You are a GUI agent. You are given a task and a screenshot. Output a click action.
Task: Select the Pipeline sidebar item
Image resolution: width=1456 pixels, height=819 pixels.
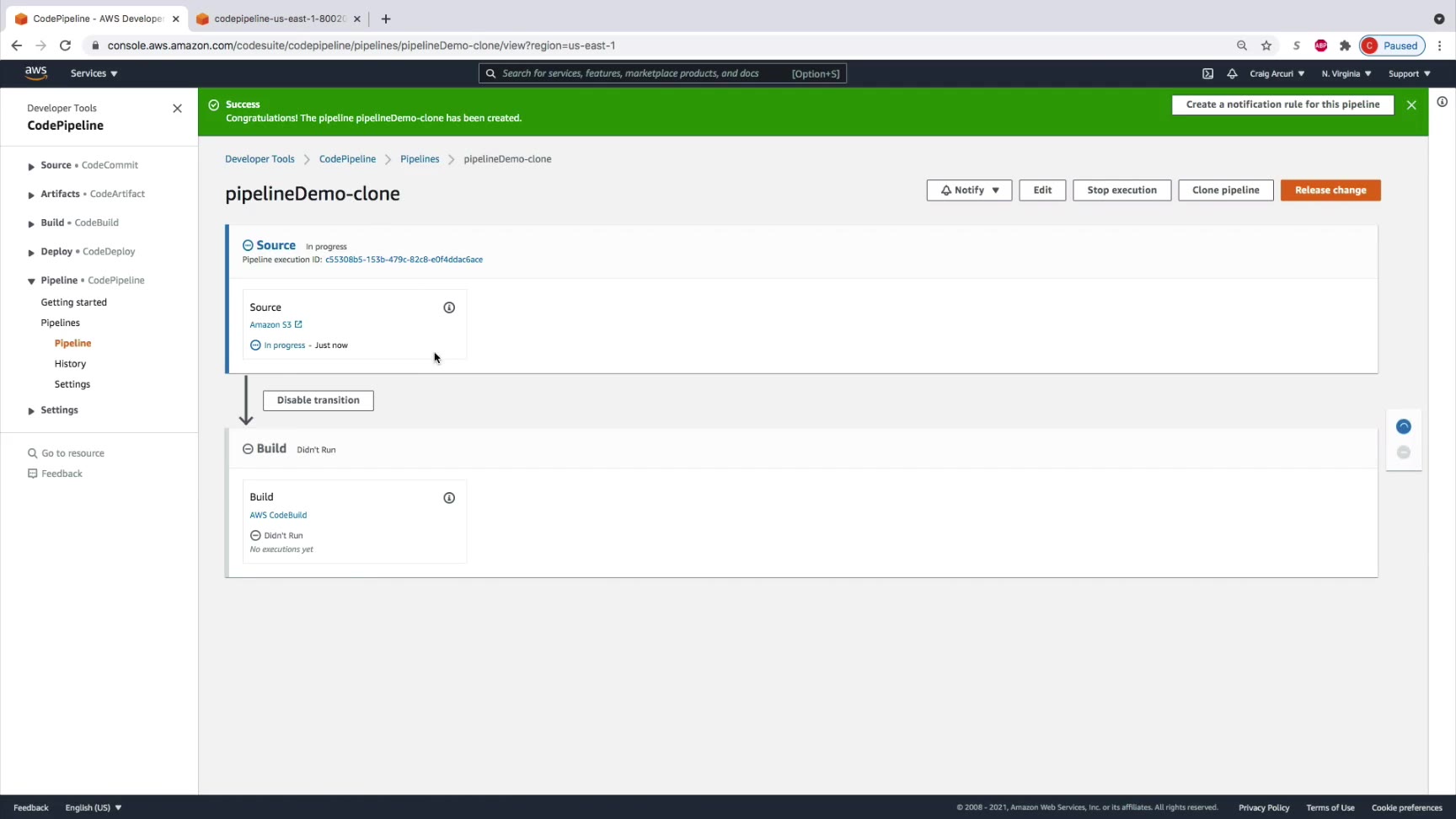tap(73, 343)
